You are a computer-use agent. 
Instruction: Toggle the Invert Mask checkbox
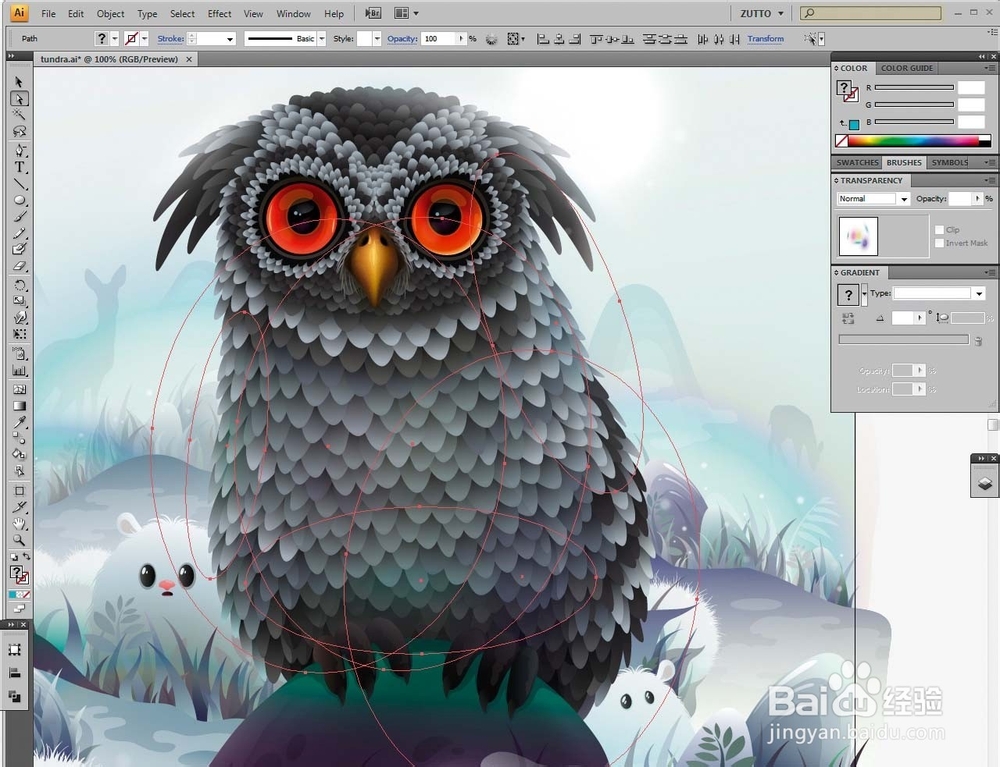click(x=939, y=243)
